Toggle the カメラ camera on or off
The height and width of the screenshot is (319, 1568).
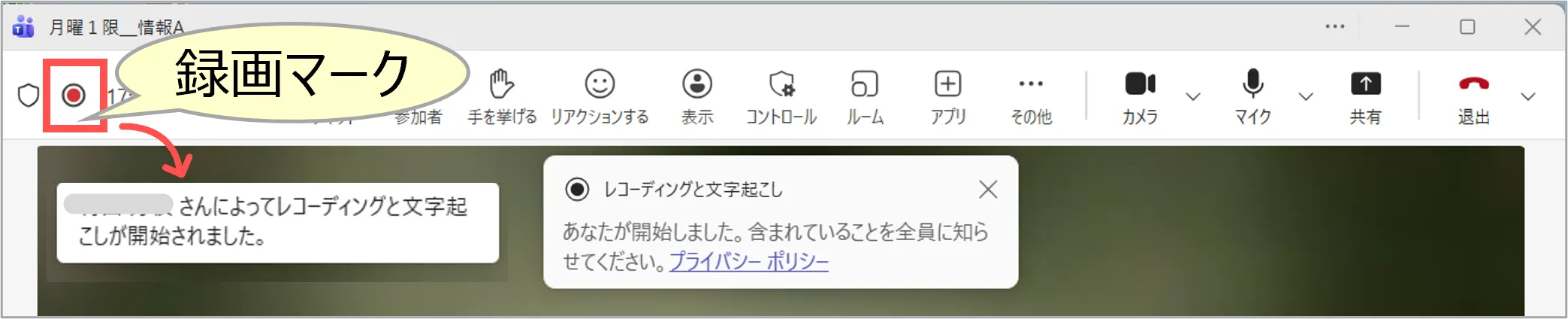tap(1140, 96)
